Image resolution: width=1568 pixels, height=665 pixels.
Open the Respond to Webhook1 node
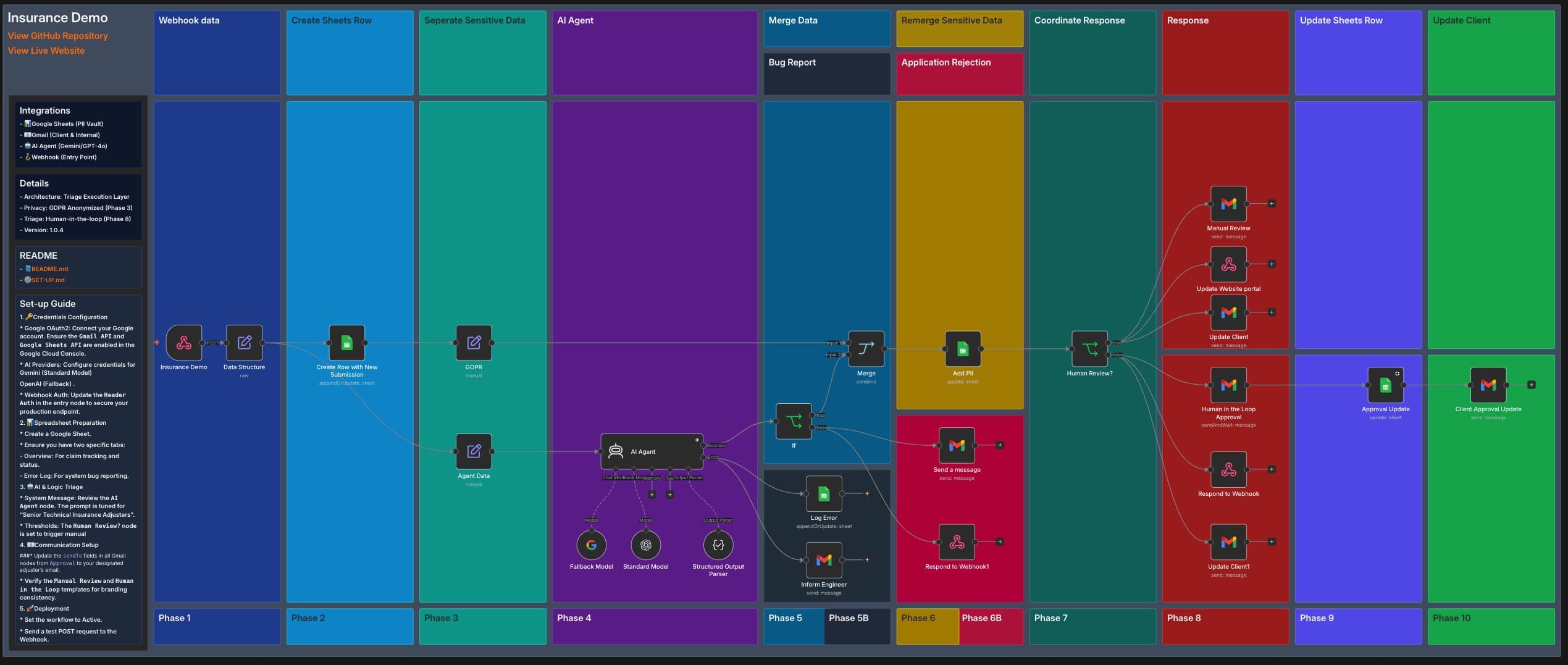[x=957, y=542]
